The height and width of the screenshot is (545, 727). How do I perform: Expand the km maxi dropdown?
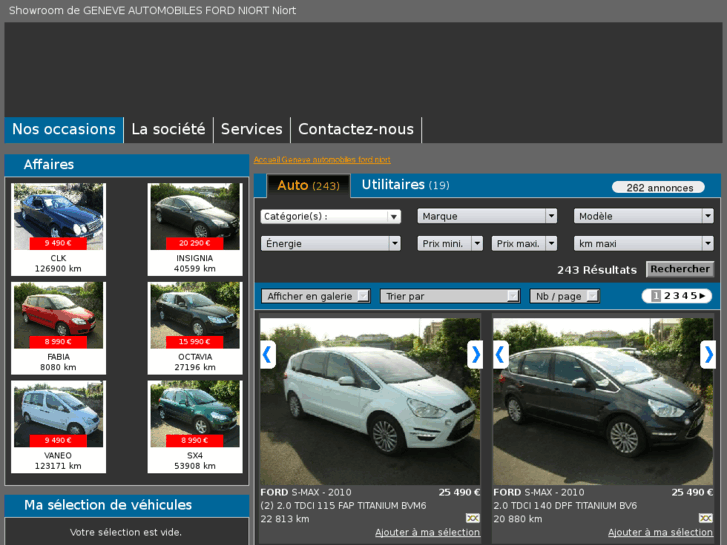pyautogui.click(x=643, y=243)
